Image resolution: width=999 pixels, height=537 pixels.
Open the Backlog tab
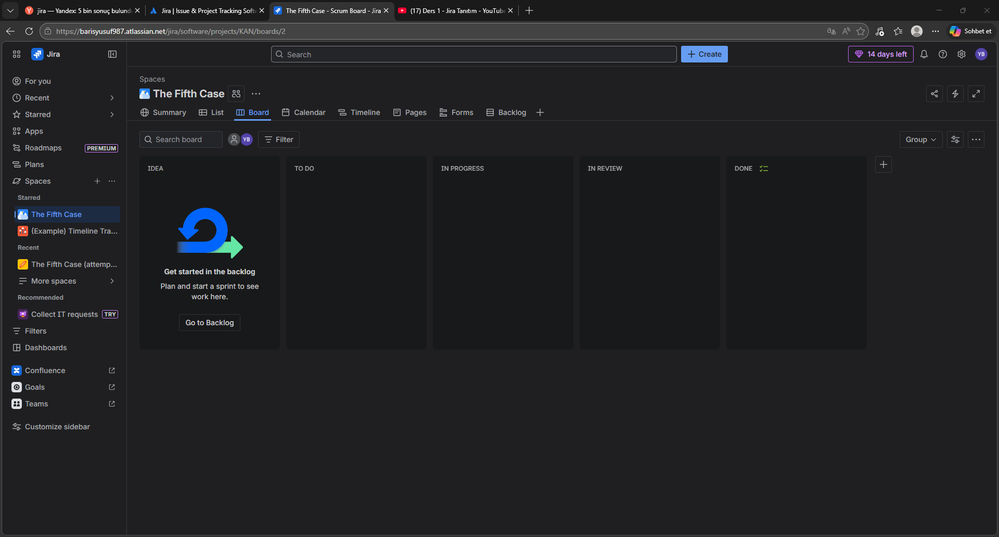click(506, 113)
